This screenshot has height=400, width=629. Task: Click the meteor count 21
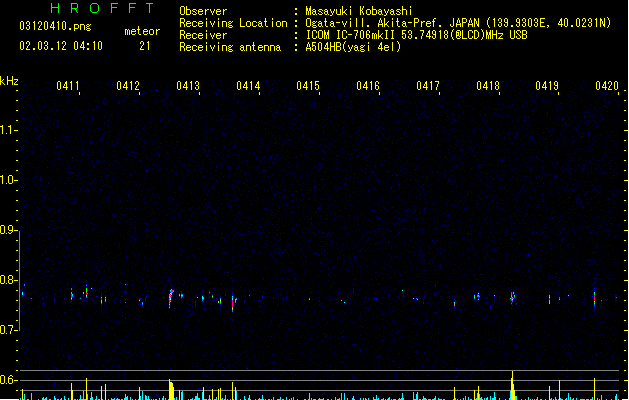pos(145,46)
